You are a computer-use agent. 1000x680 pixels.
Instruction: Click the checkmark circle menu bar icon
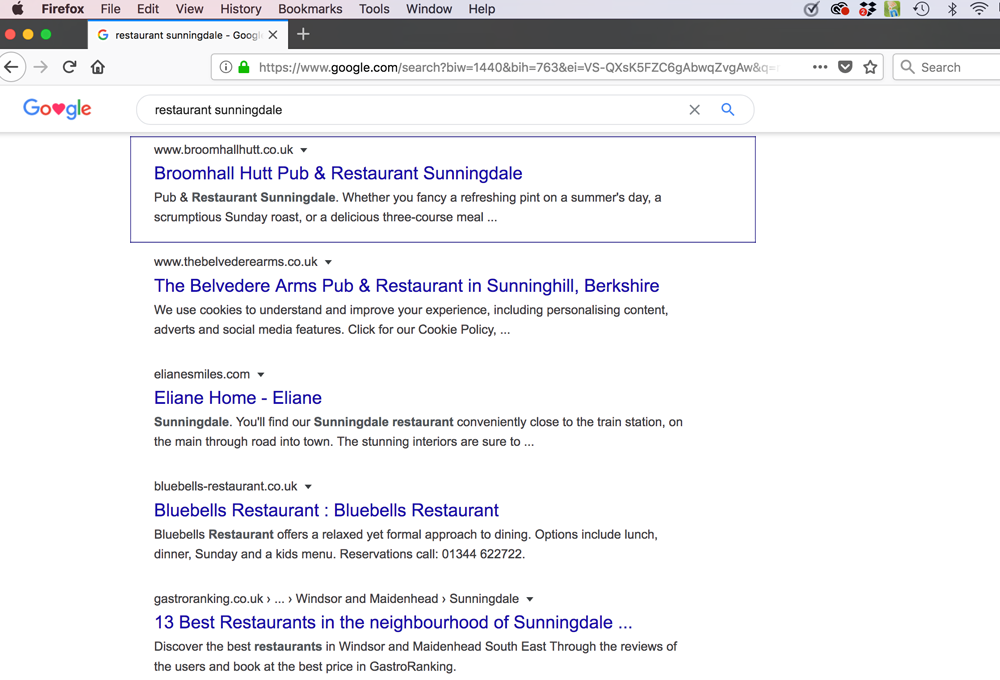pyautogui.click(x=811, y=9)
